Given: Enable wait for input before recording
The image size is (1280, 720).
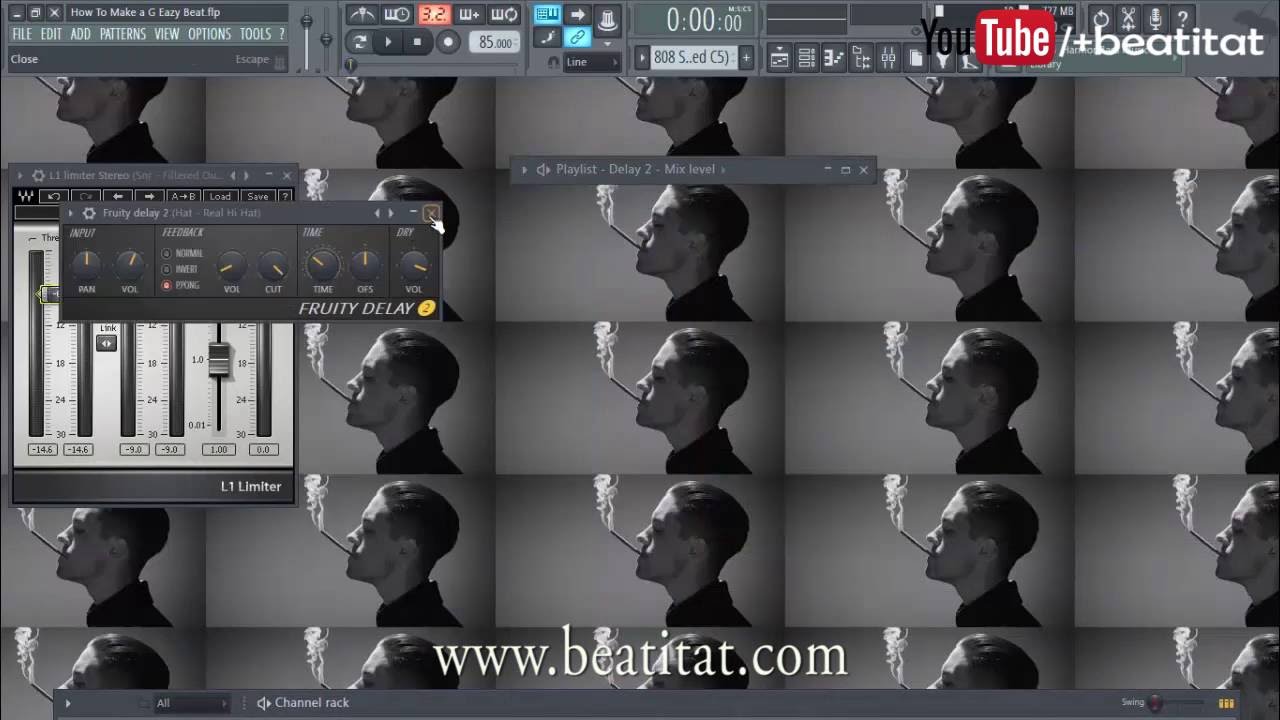Looking at the screenshot, I should 397,15.
